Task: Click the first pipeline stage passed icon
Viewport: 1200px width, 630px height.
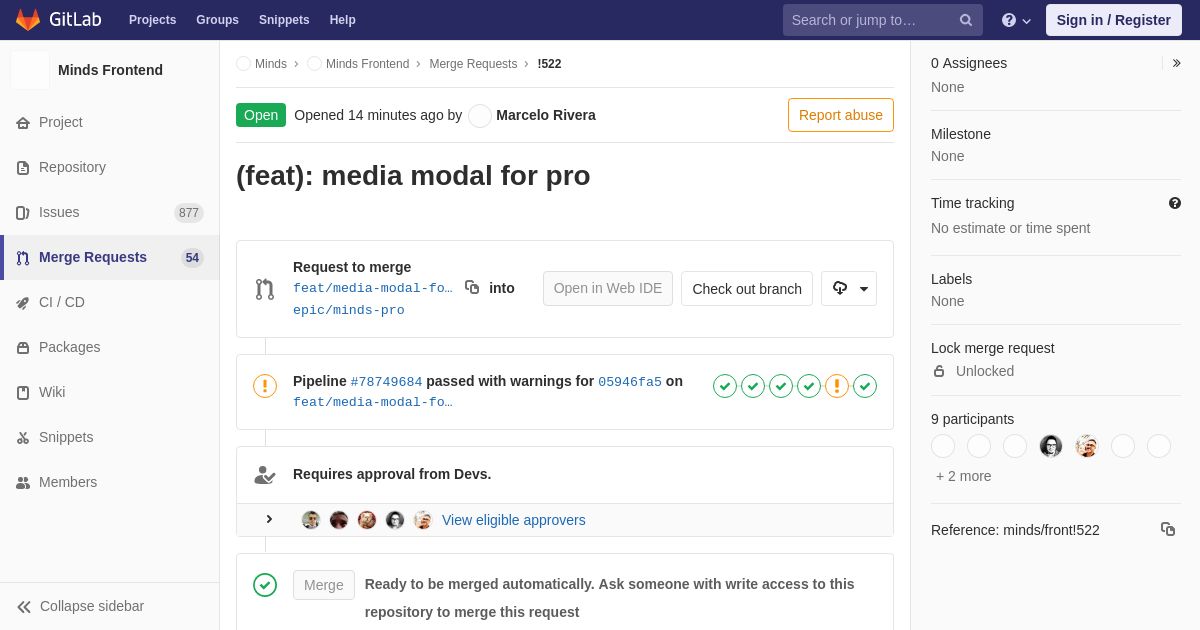Action: coord(725,386)
